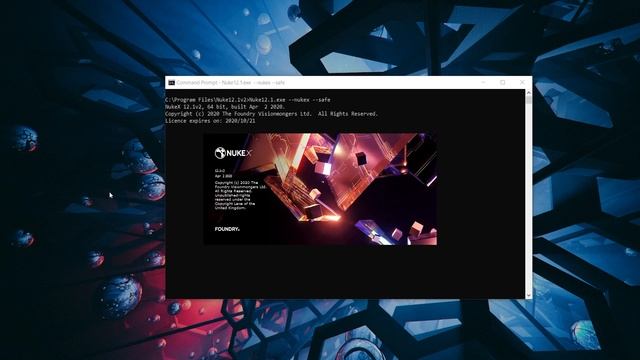Screen dimensions: 640x360
Task: Click the line 'NukeX 12.1v2, 64 bit, built Apr 2 2020.'
Action: pyautogui.click(x=225, y=107)
